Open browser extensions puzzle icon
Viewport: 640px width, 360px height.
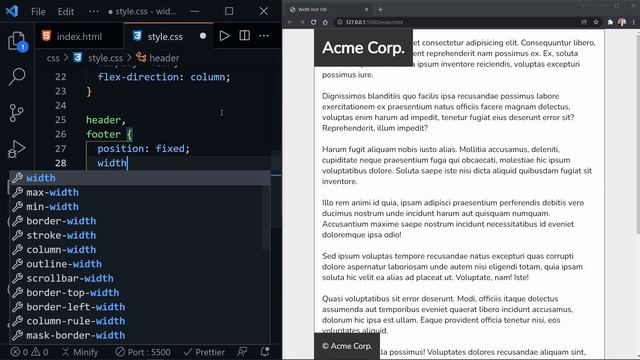click(610, 22)
